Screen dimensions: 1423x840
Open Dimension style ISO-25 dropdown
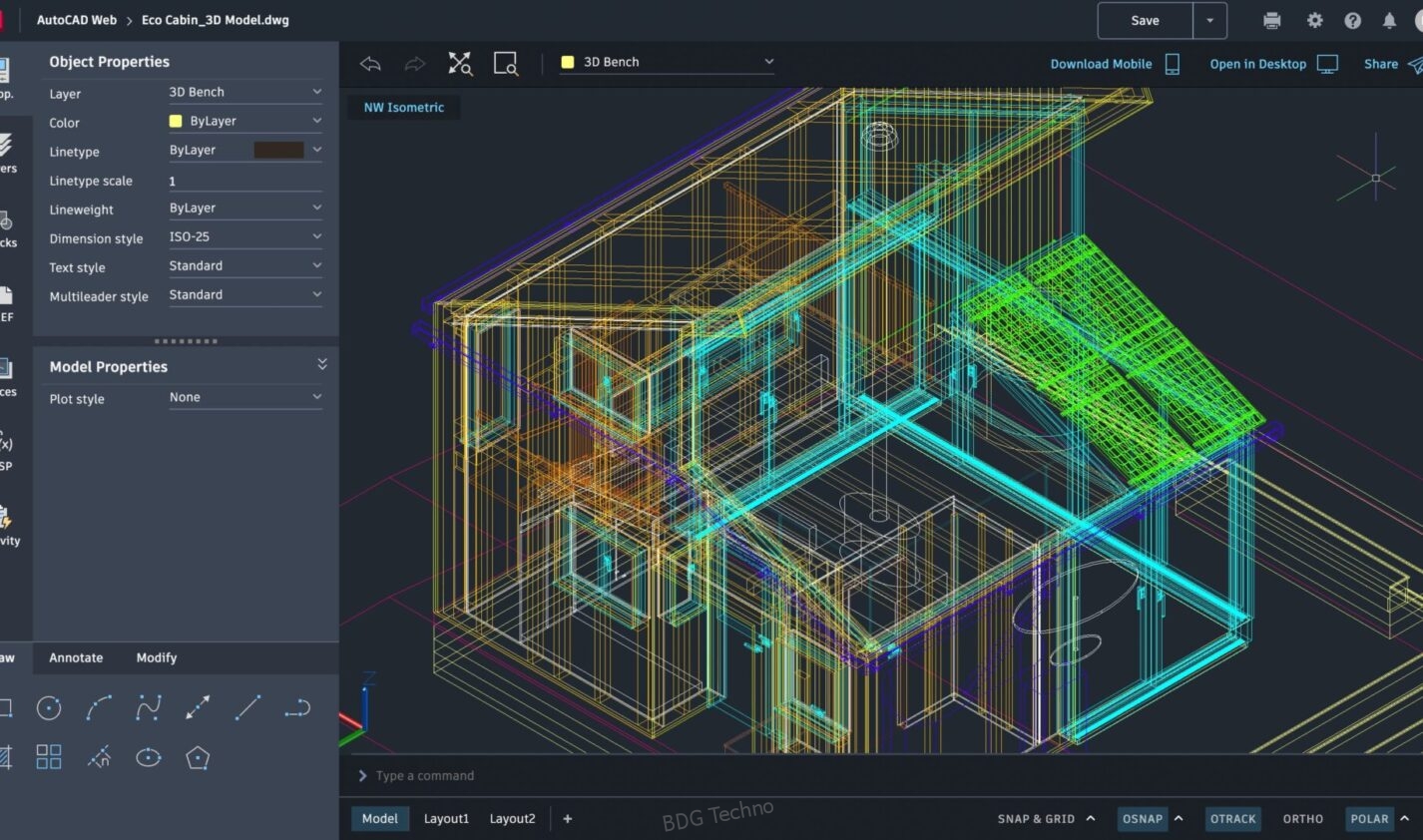(244, 236)
